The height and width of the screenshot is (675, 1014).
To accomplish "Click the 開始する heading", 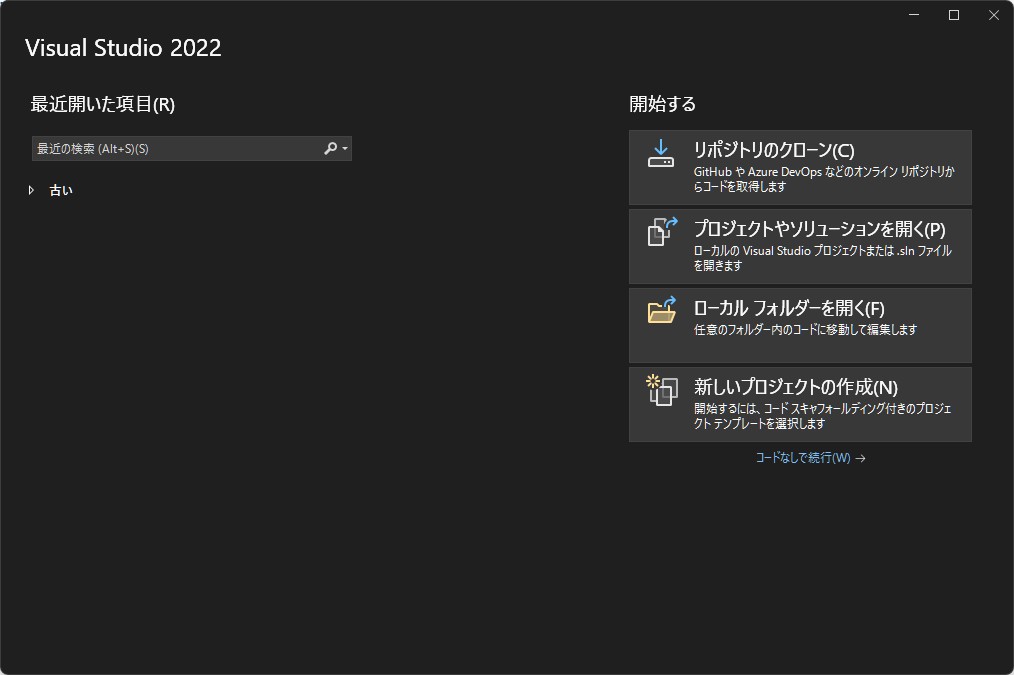I will click(x=663, y=104).
